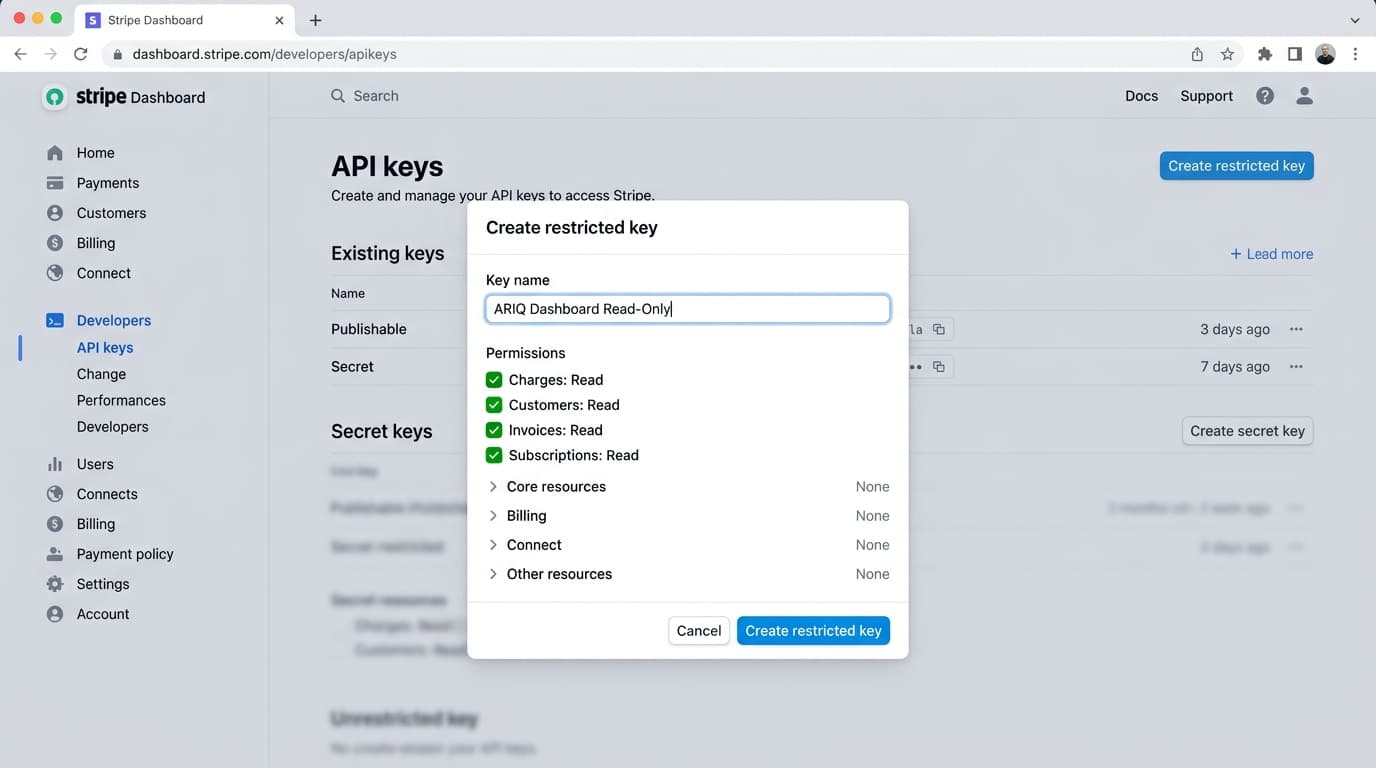Open Payments in the sidebar
Viewport: 1376px width, 768px height.
107,183
